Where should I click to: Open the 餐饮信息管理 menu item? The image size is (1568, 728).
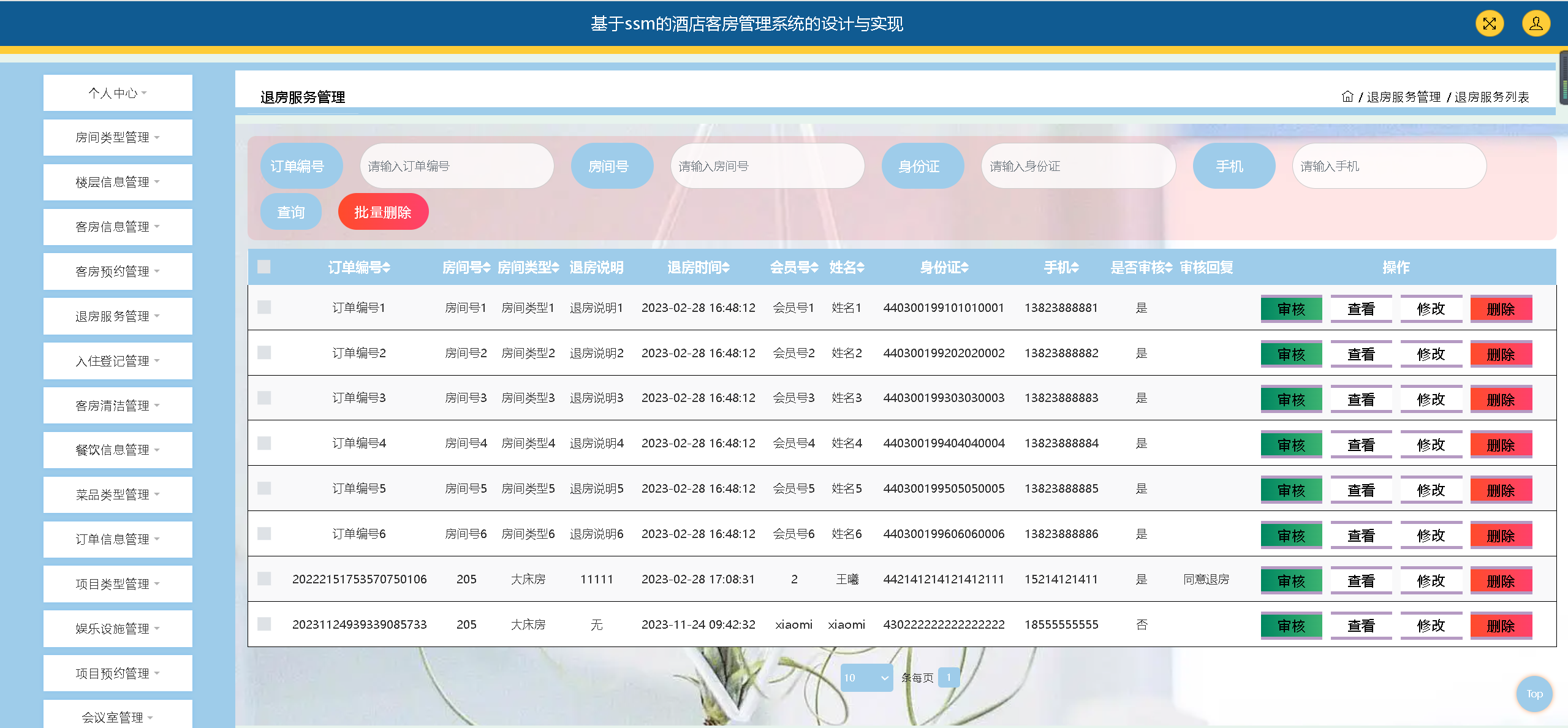pyautogui.click(x=118, y=450)
